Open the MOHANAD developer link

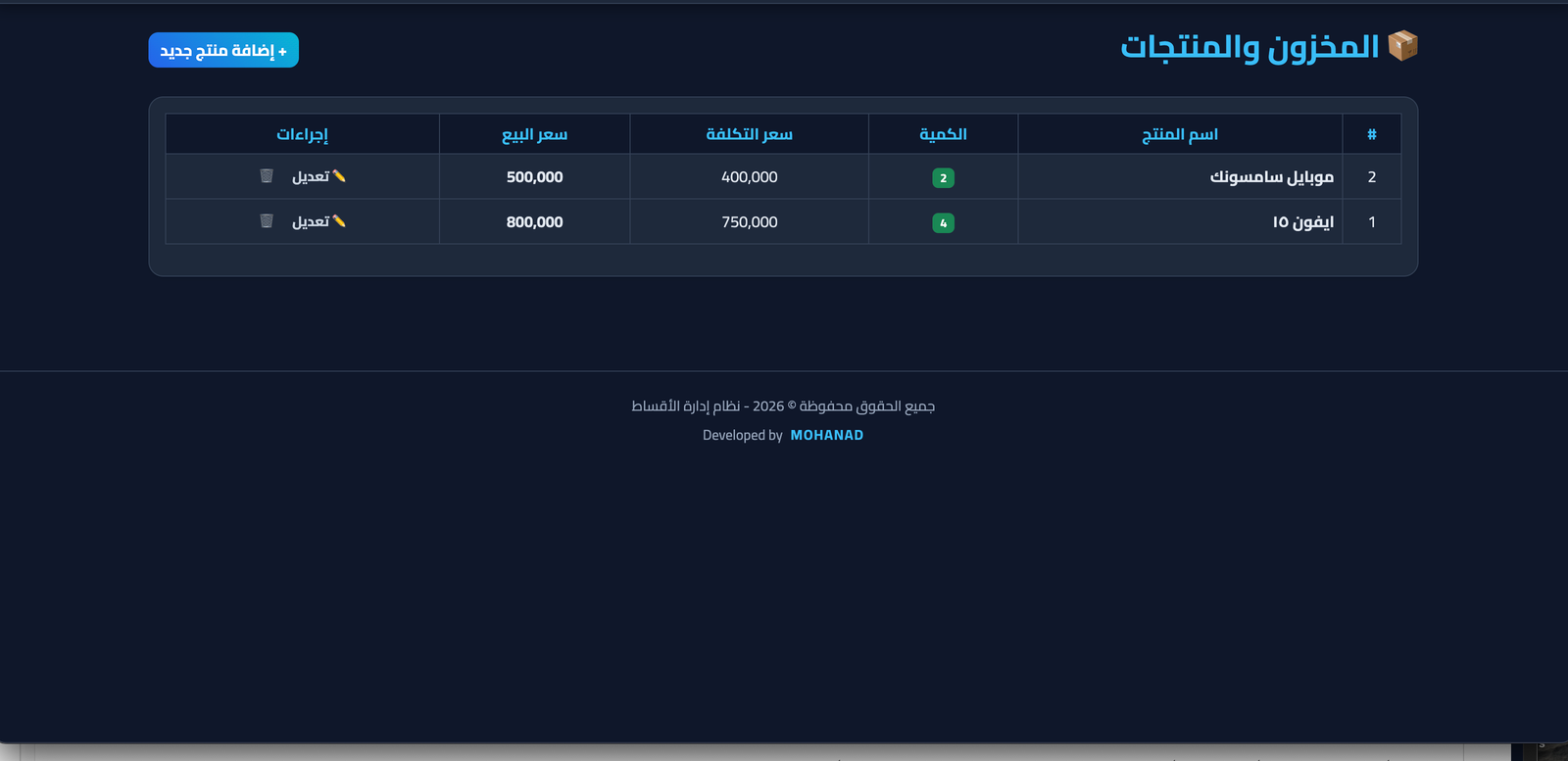click(x=826, y=435)
